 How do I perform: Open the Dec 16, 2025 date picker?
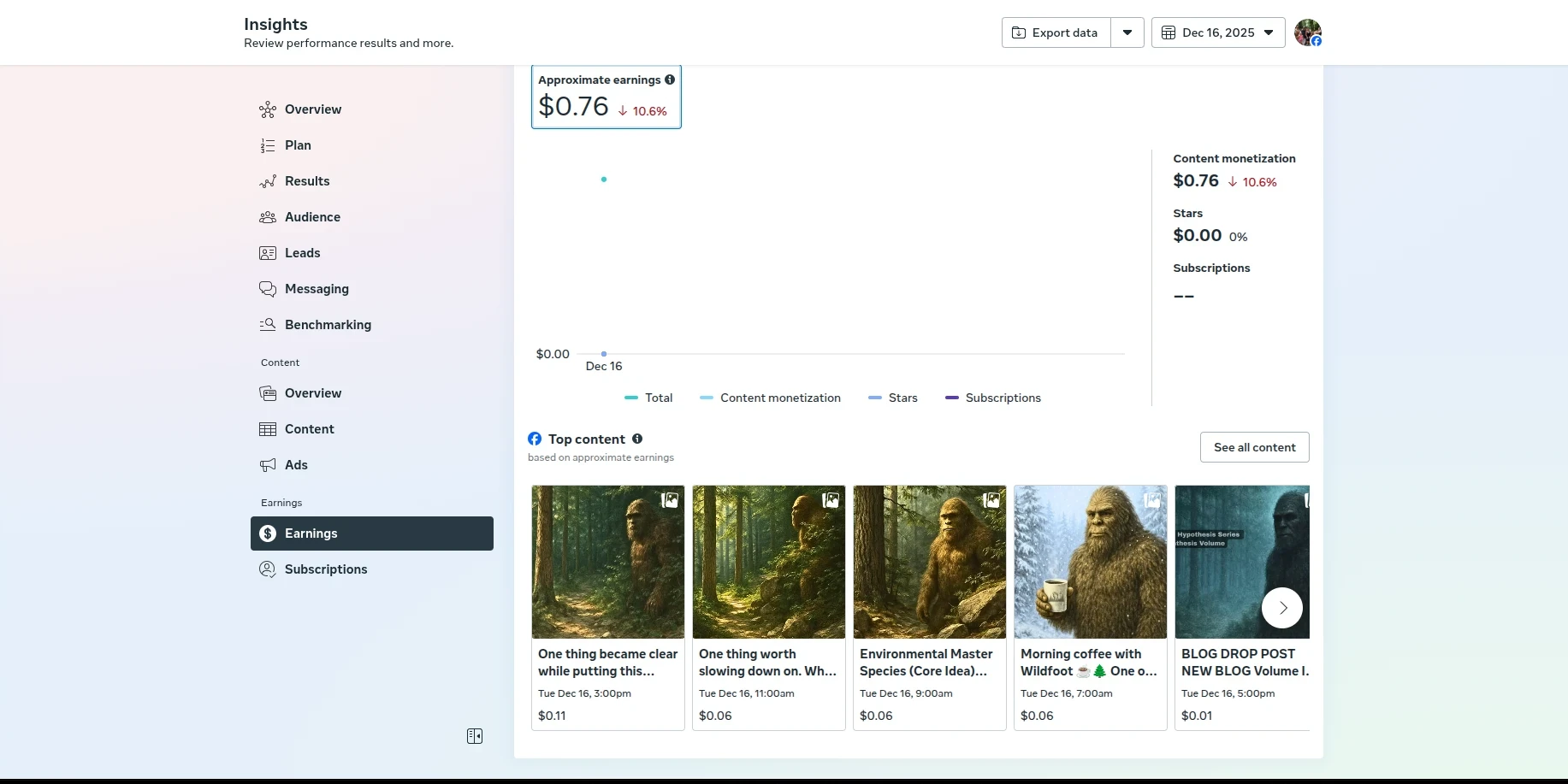click(1218, 32)
